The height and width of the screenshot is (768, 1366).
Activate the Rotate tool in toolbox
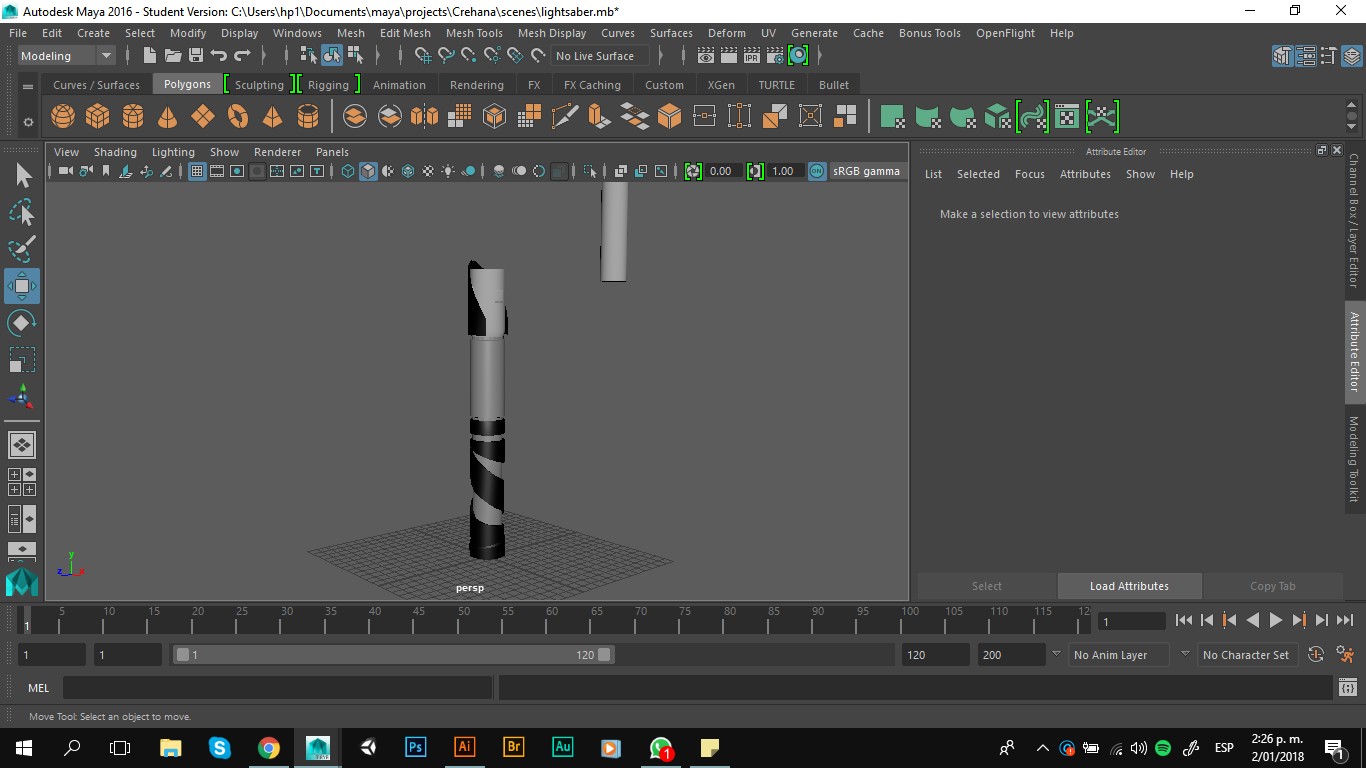coord(22,323)
